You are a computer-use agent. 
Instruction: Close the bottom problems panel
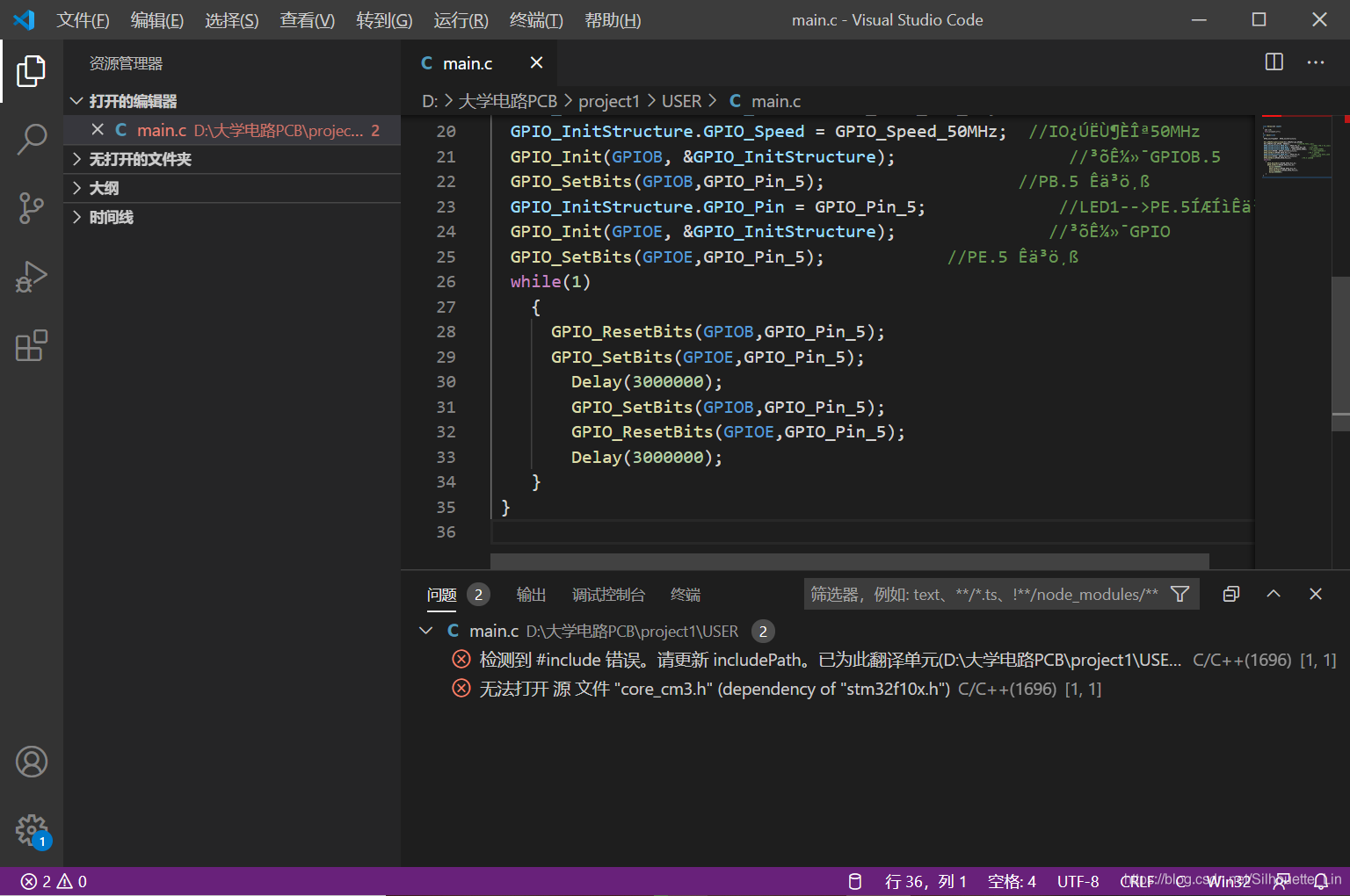1316,595
